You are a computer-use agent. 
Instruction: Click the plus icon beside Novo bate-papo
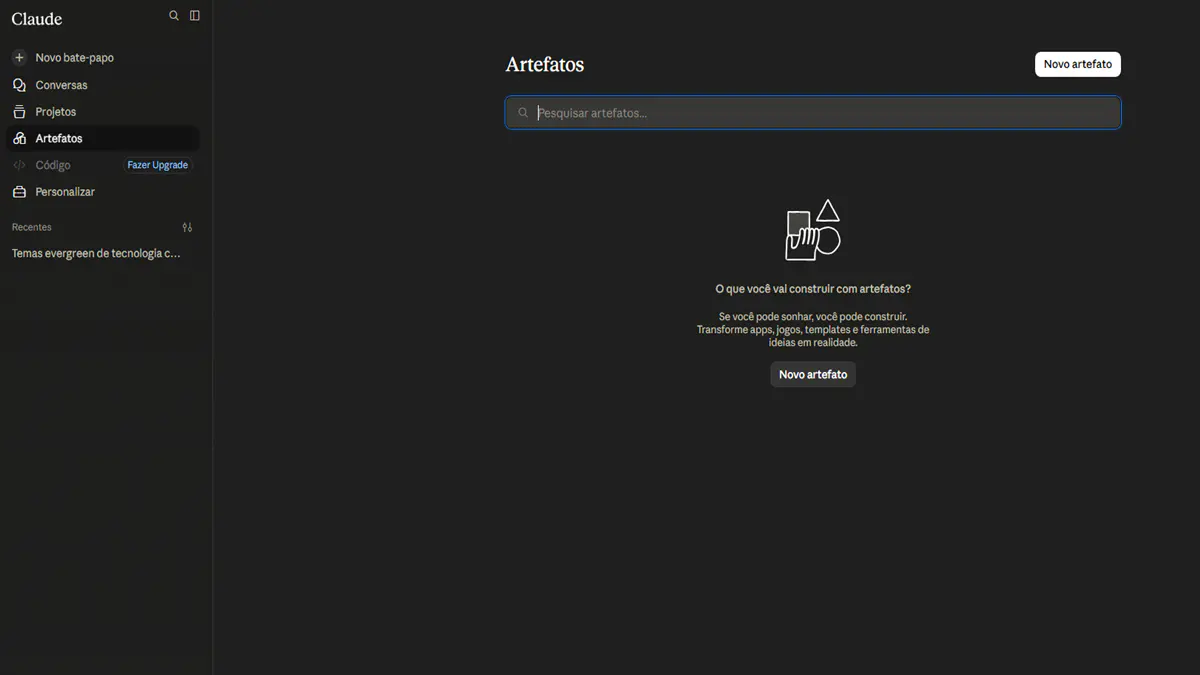click(x=19, y=58)
